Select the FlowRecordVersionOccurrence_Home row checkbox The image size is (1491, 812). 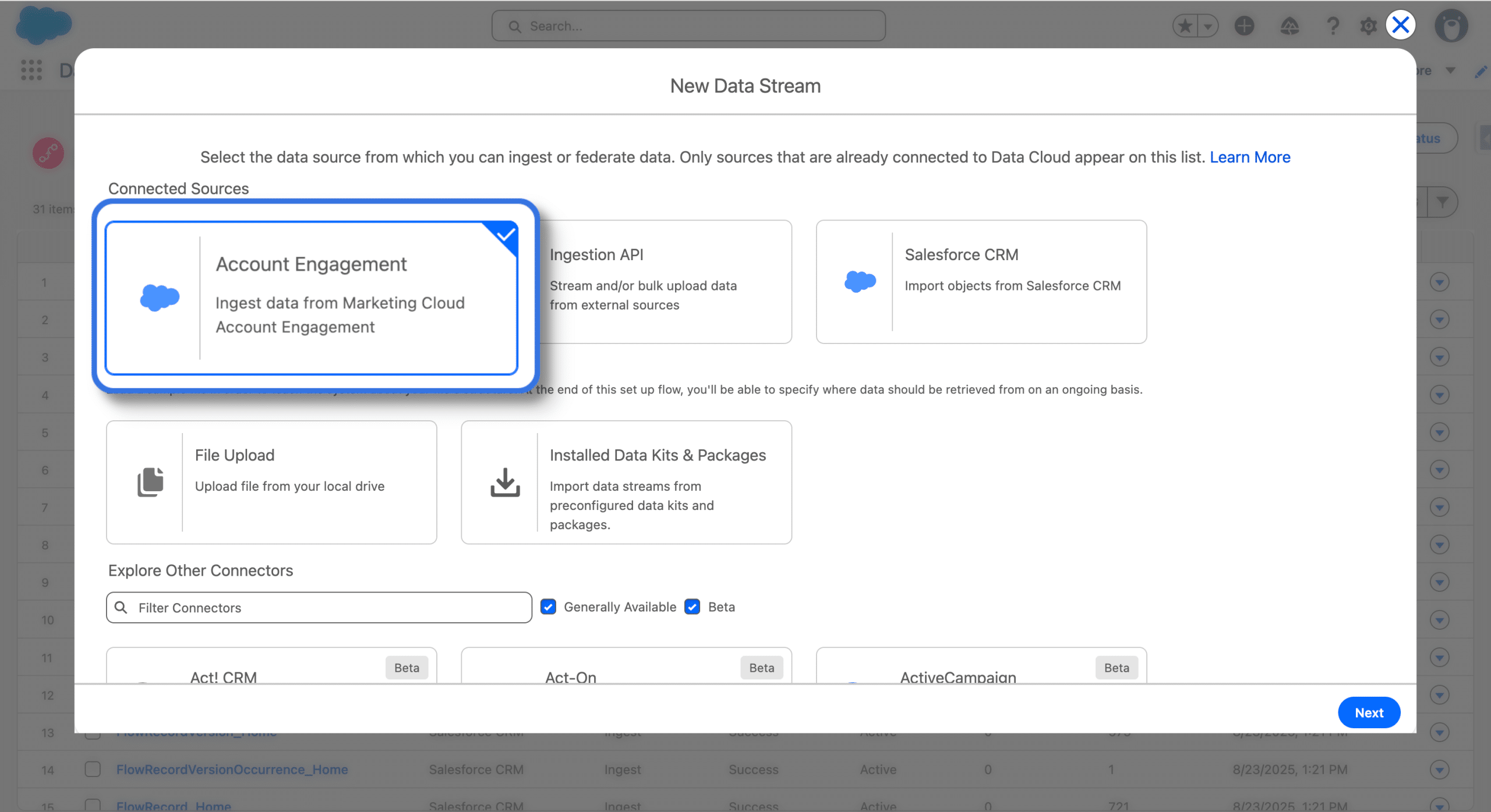click(93, 769)
